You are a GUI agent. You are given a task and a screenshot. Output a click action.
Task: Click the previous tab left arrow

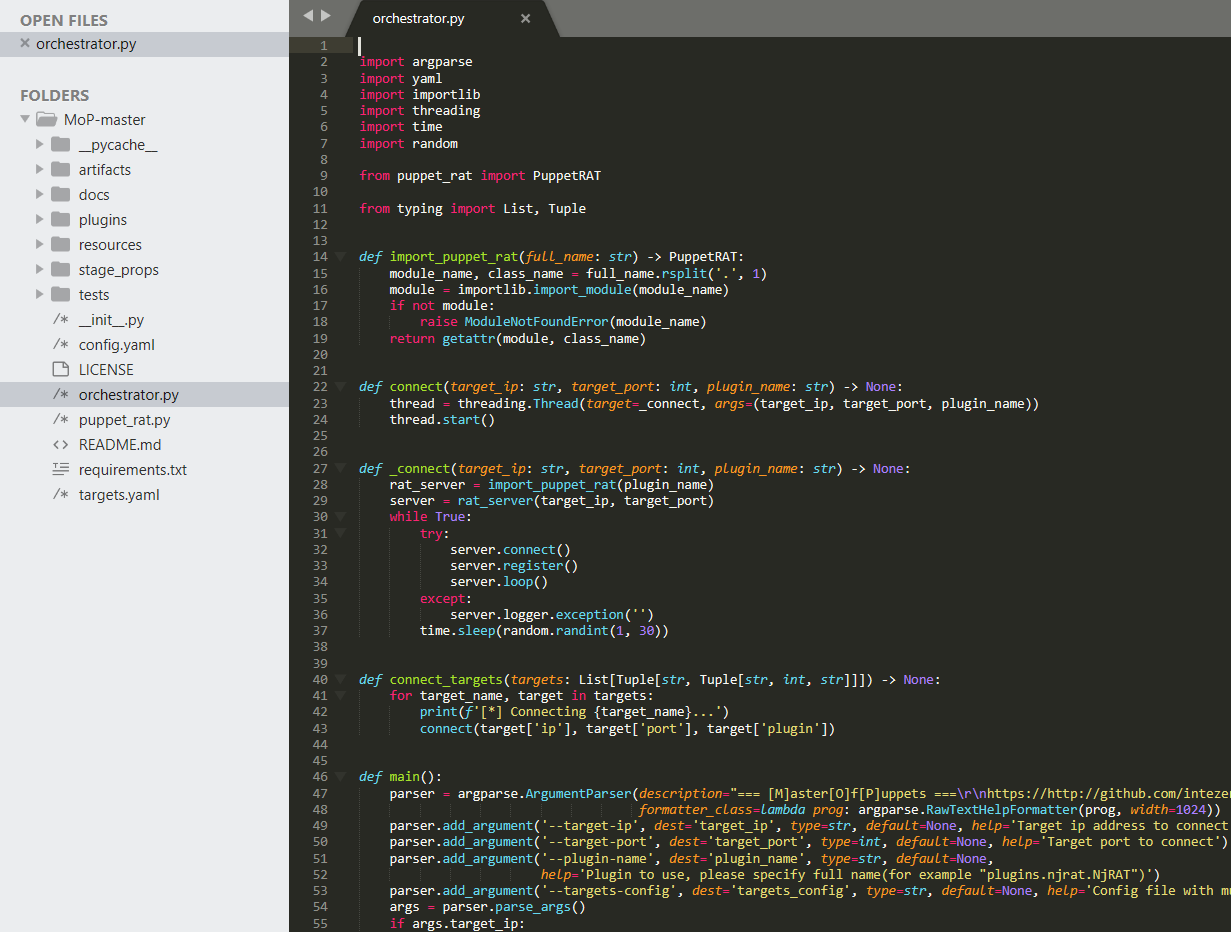coord(308,15)
